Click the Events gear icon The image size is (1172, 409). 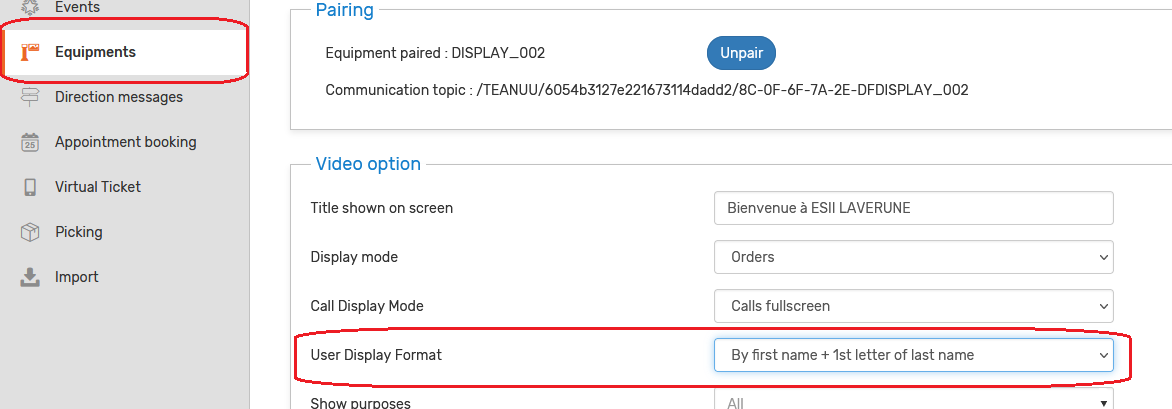(x=30, y=7)
